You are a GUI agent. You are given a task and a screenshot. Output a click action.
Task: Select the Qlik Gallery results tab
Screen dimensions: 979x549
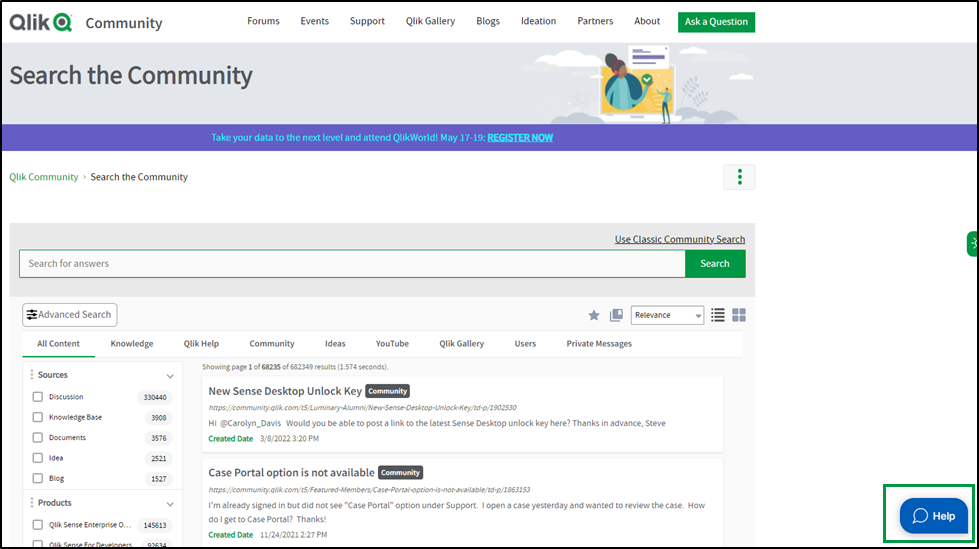pos(461,344)
